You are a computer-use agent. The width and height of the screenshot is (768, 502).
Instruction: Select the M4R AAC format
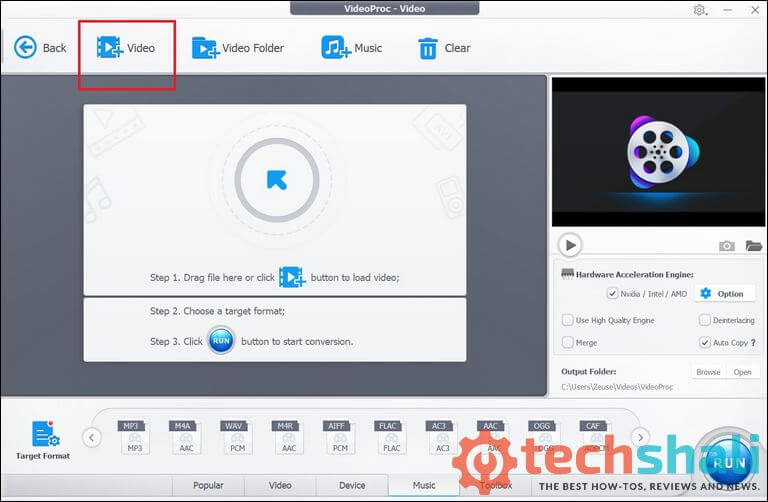[288, 437]
